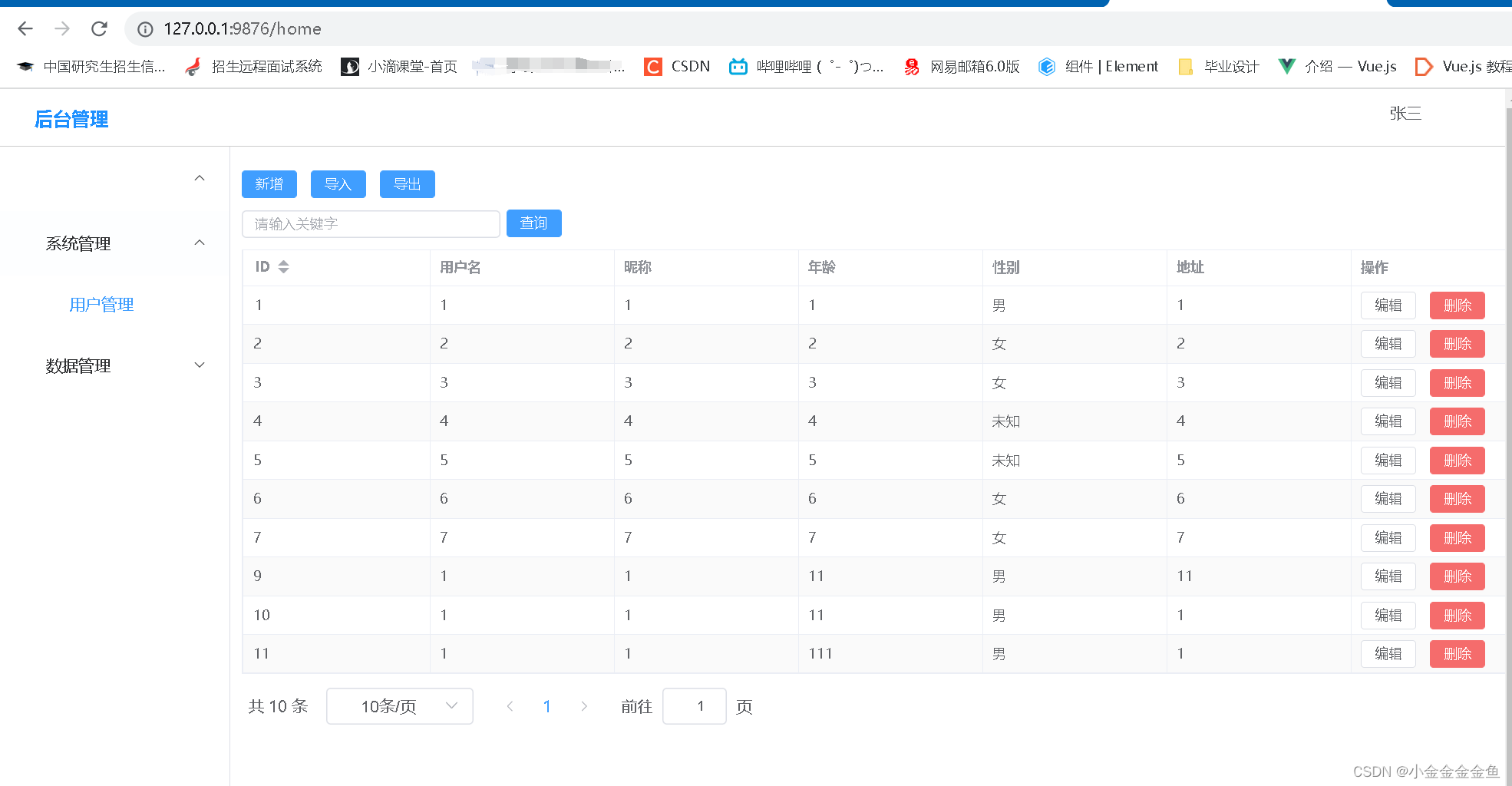Open the 哔哩哔哩 bookmark
1512x786 pixels.
pyautogui.click(x=807, y=67)
